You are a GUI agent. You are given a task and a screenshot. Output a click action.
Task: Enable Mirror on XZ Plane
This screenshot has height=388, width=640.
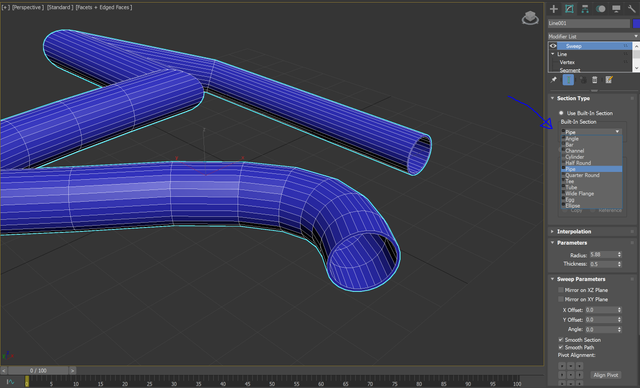click(561, 290)
